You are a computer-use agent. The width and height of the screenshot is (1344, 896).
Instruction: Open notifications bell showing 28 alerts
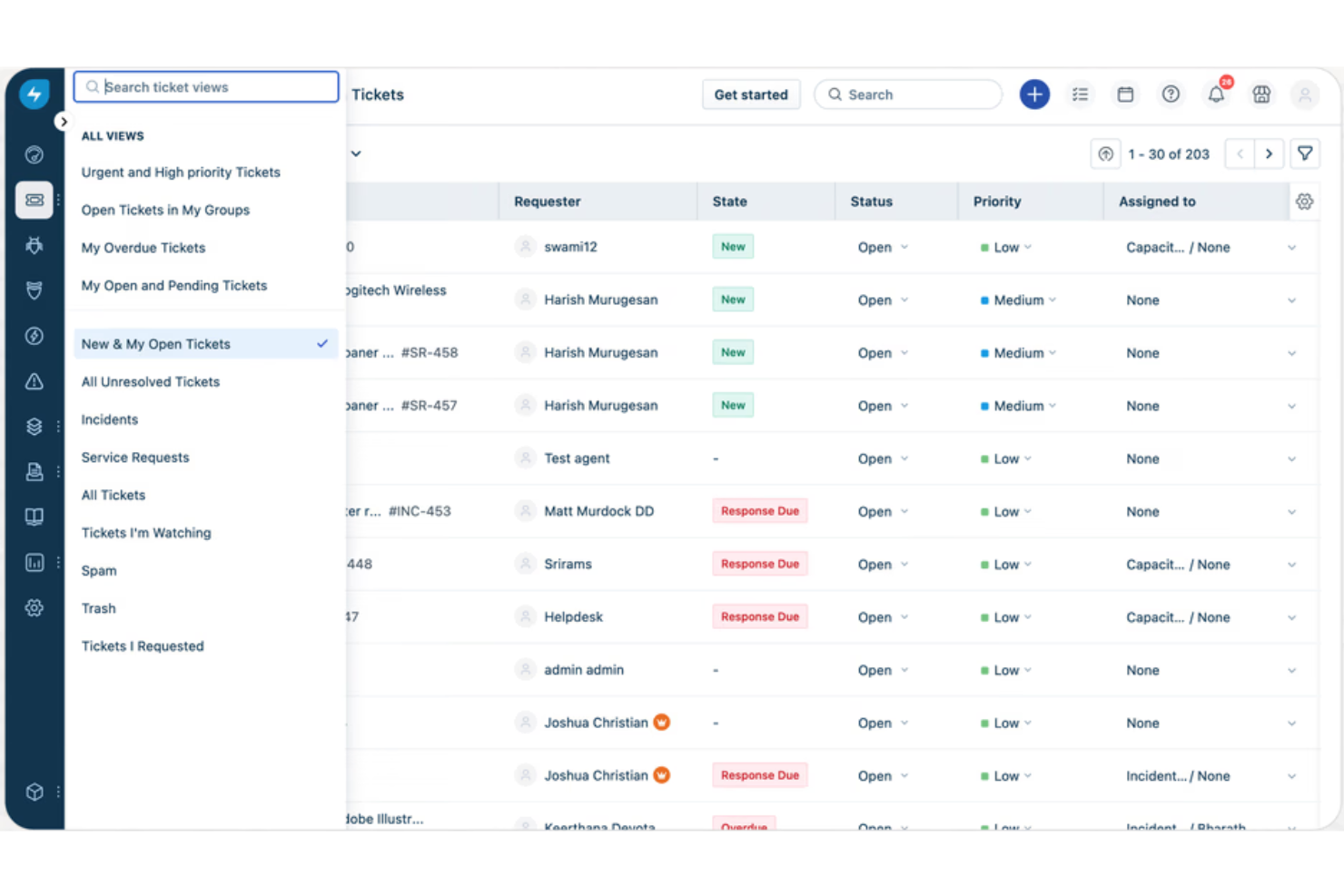click(x=1216, y=94)
